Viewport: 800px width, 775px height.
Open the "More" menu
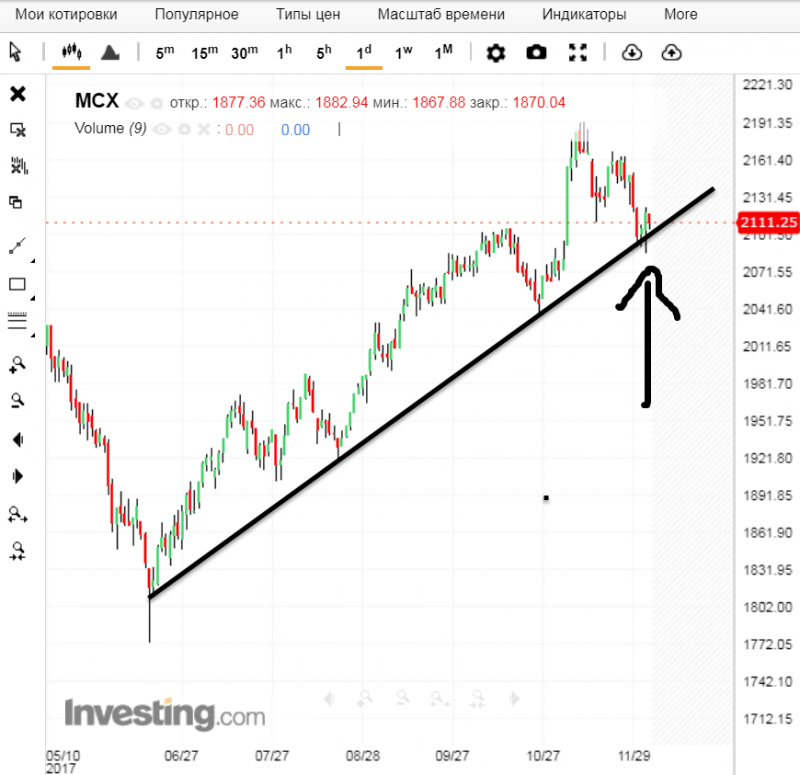(680, 15)
